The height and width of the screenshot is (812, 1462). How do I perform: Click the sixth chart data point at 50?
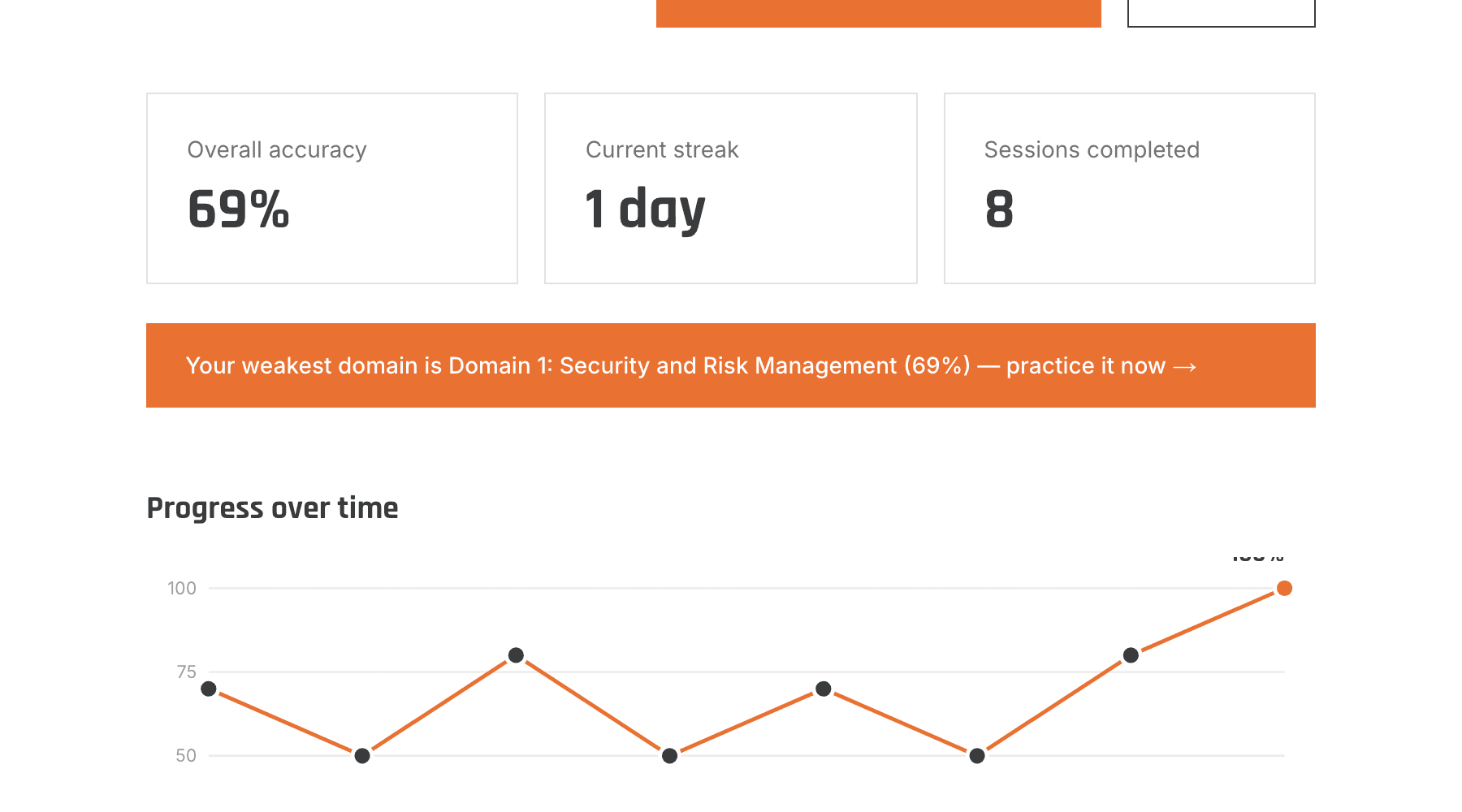click(x=977, y=756)
